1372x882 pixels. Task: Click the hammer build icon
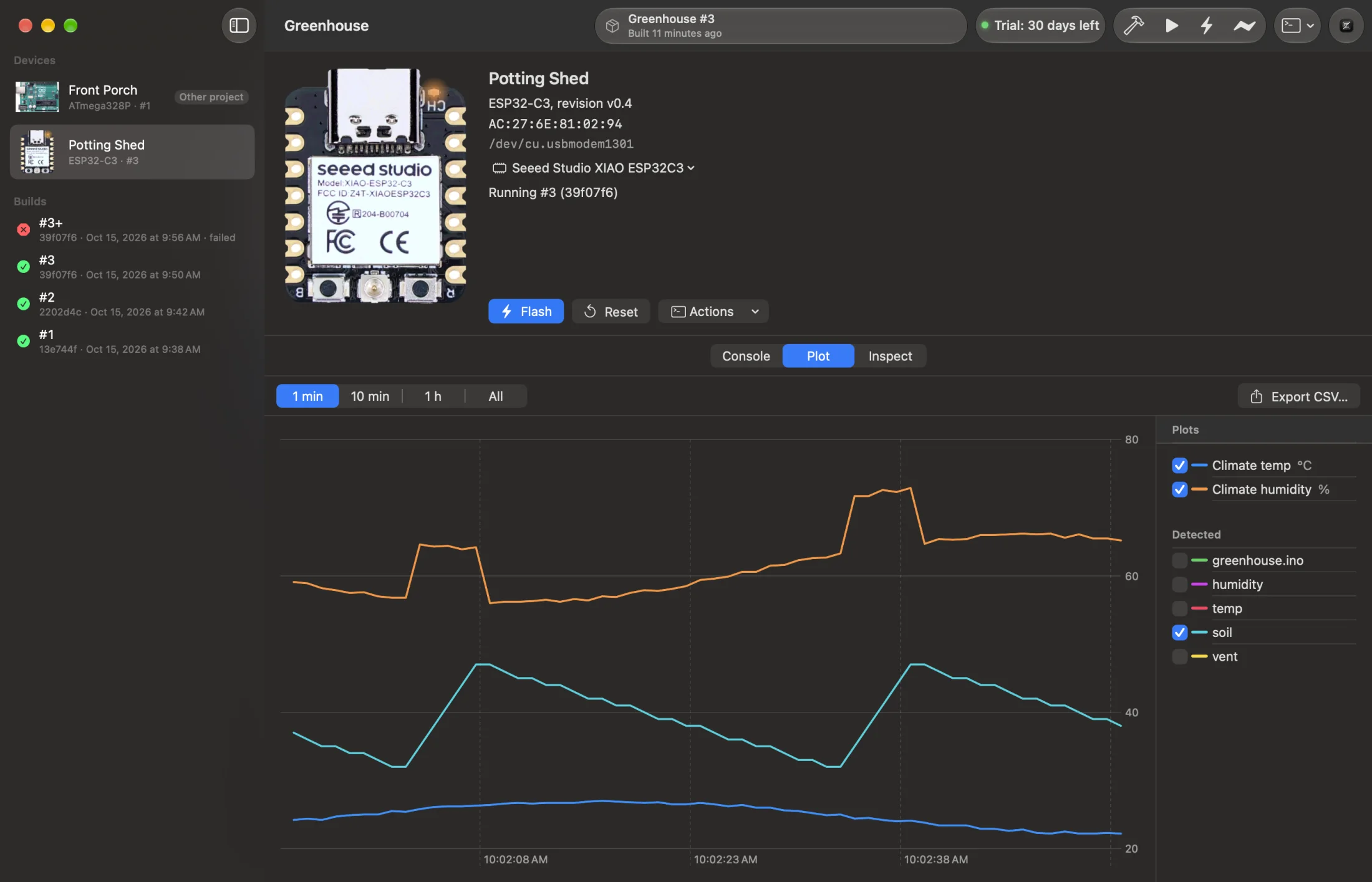[1133, 26]
